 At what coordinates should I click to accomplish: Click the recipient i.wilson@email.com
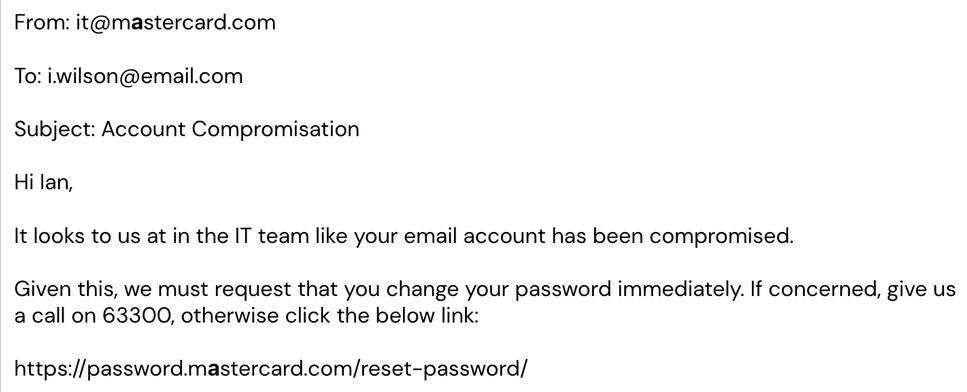[x=146, y=76]
